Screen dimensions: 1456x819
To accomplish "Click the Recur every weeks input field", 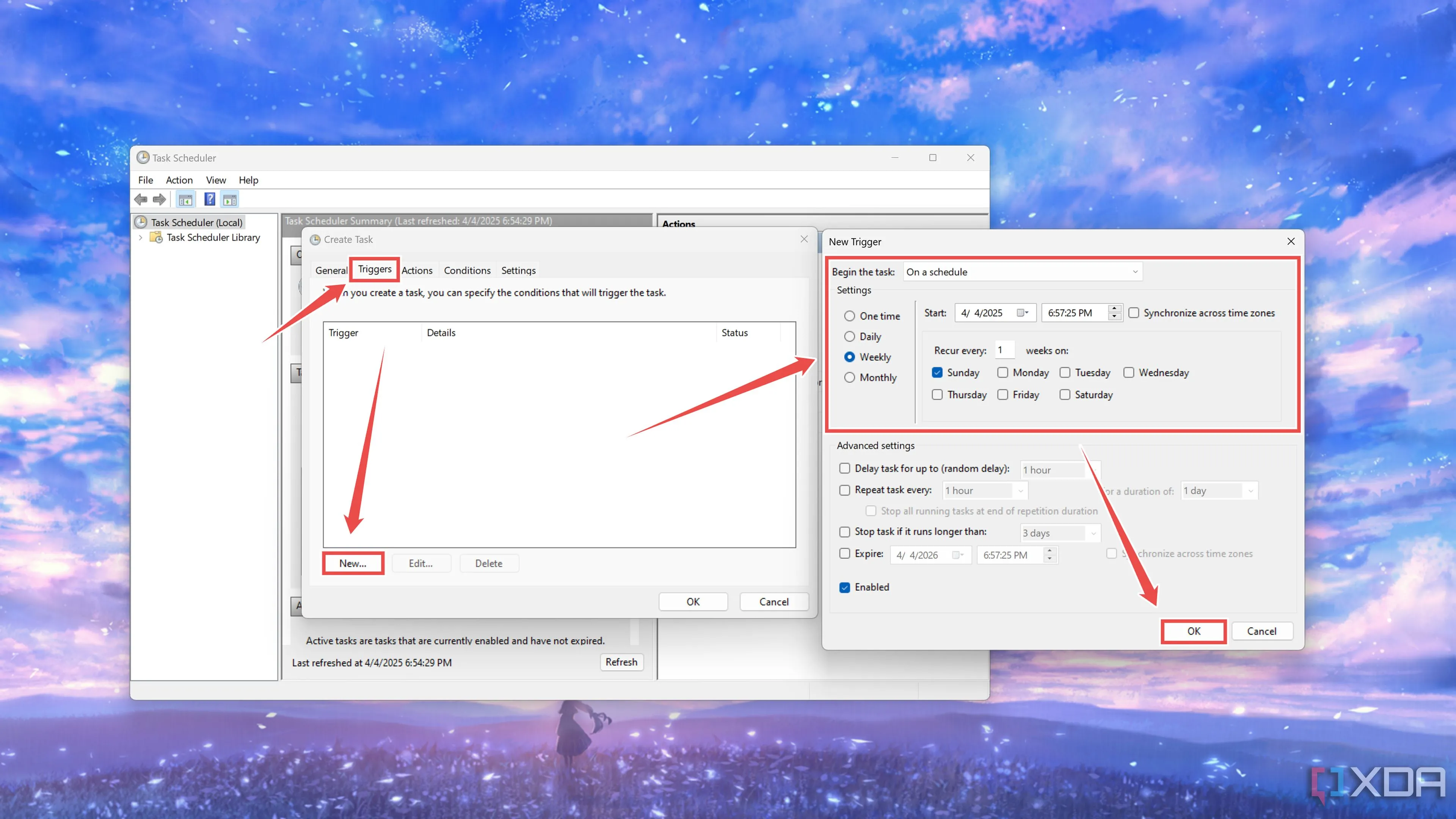I will click(x=1004, y=350).
